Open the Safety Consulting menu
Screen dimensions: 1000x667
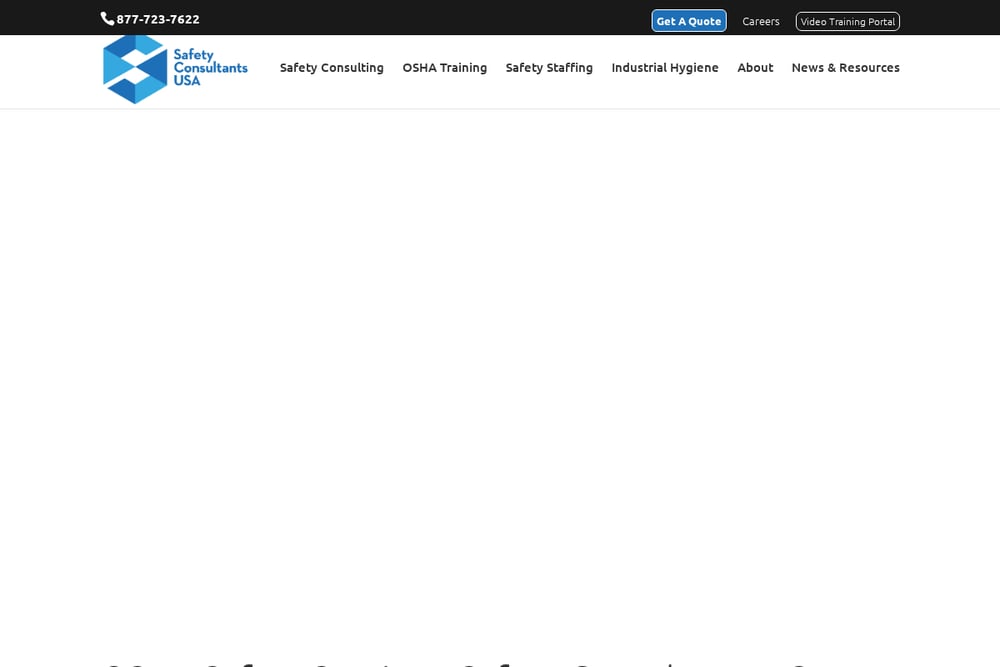(x=332, y=68)
